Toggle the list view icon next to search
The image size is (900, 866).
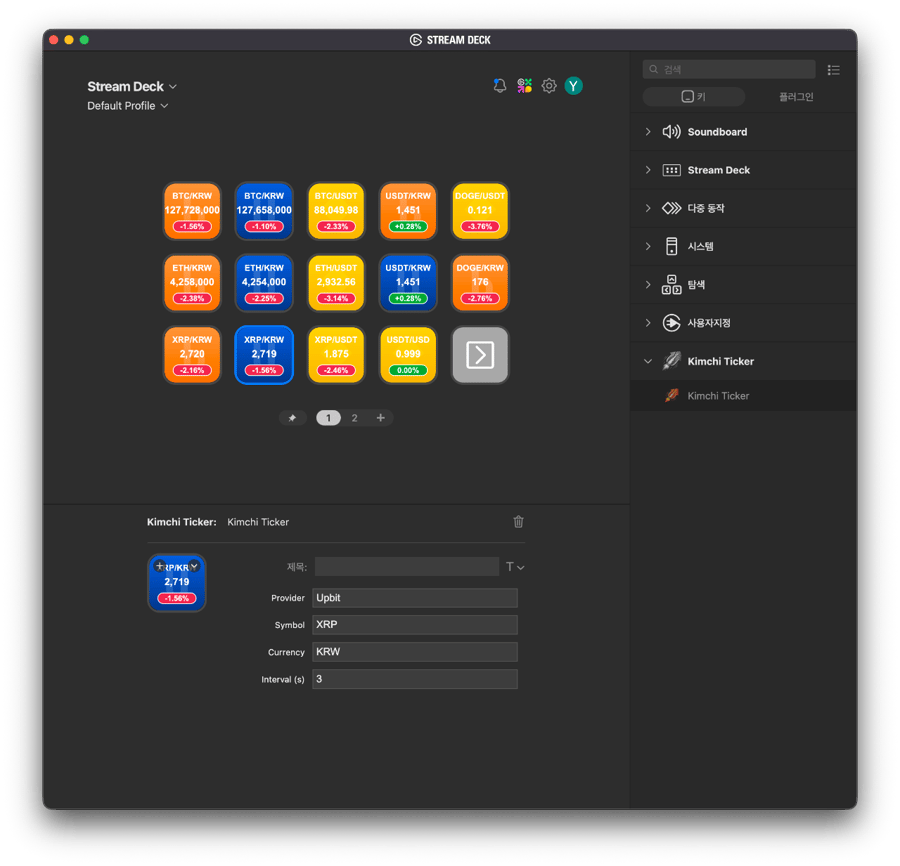834,70
